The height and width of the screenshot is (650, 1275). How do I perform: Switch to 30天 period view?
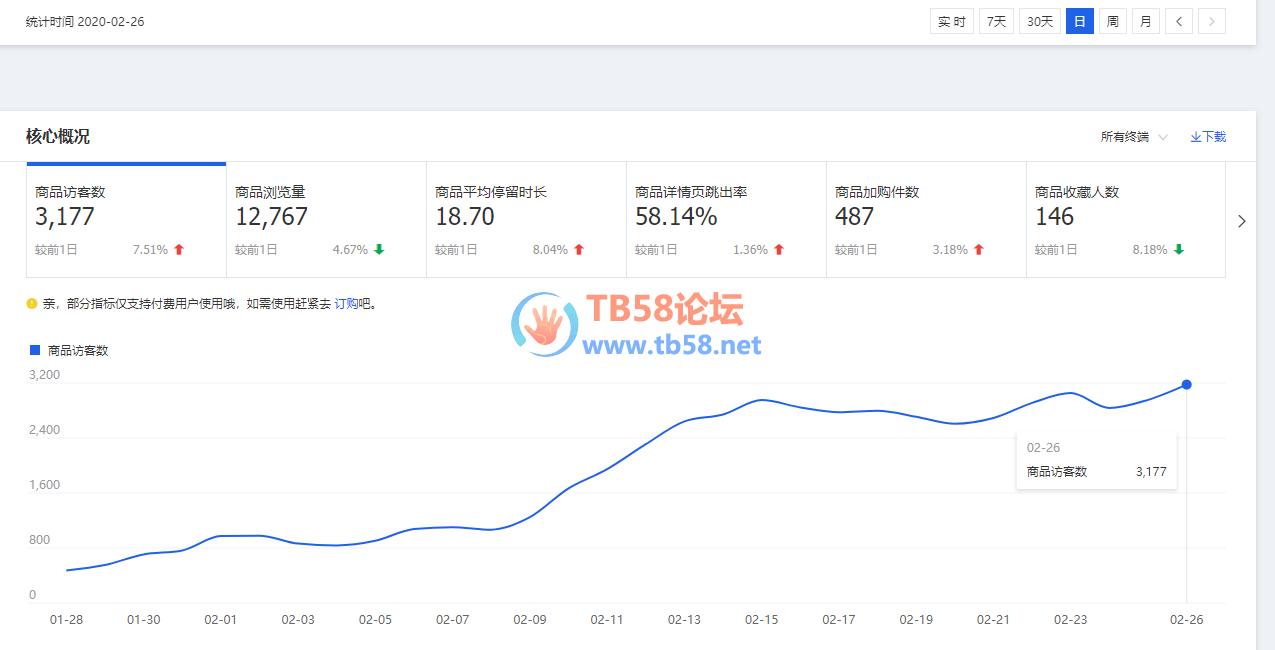(x=1040, y=21)
